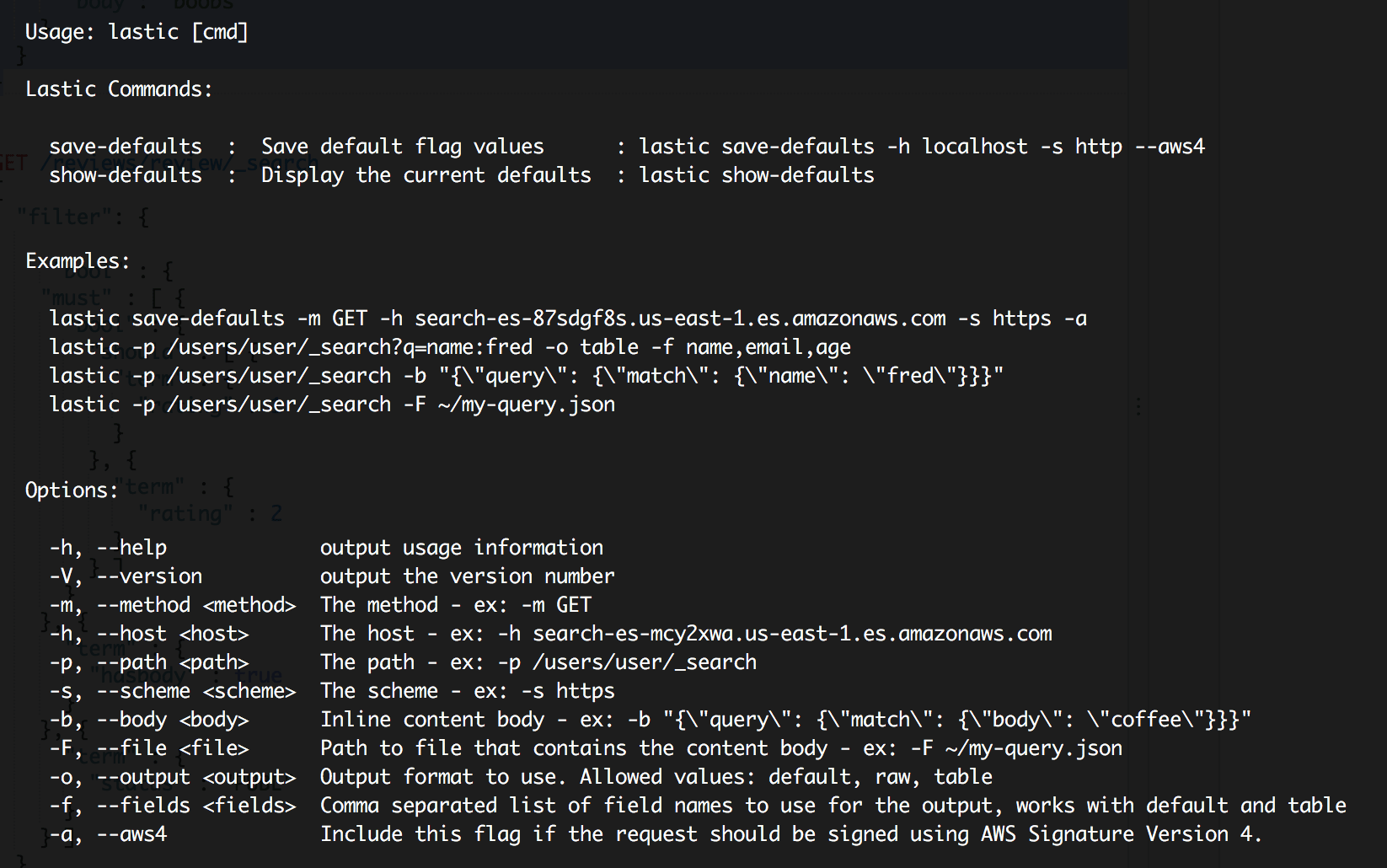Click 'Path to file that contains the content body'
Screen dimensions: 1387x868
click(x=721, y=748)
